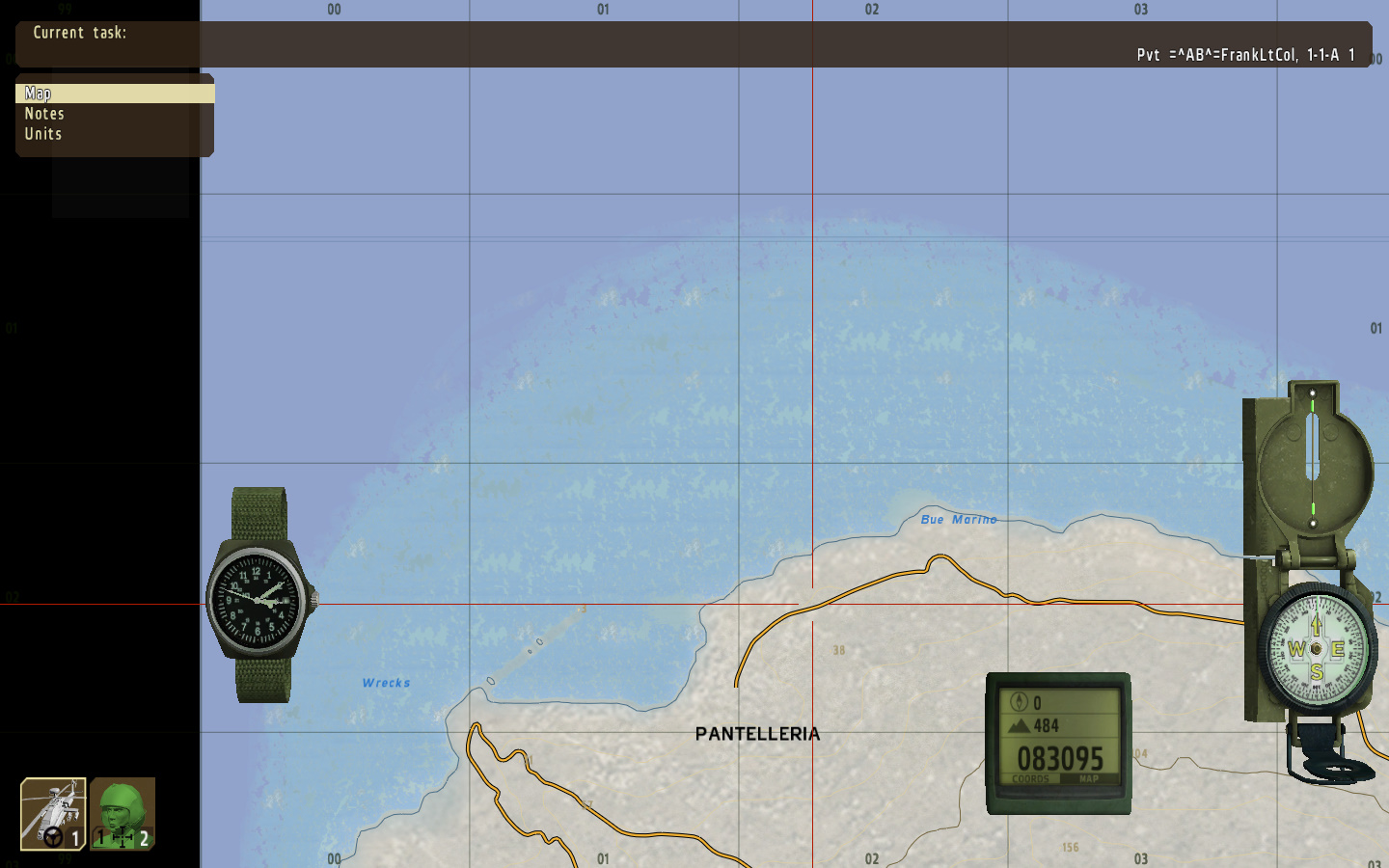Click grid label 03 at top edge
The height and width of the screenshot is (868, 1389).
[1141, 10]
